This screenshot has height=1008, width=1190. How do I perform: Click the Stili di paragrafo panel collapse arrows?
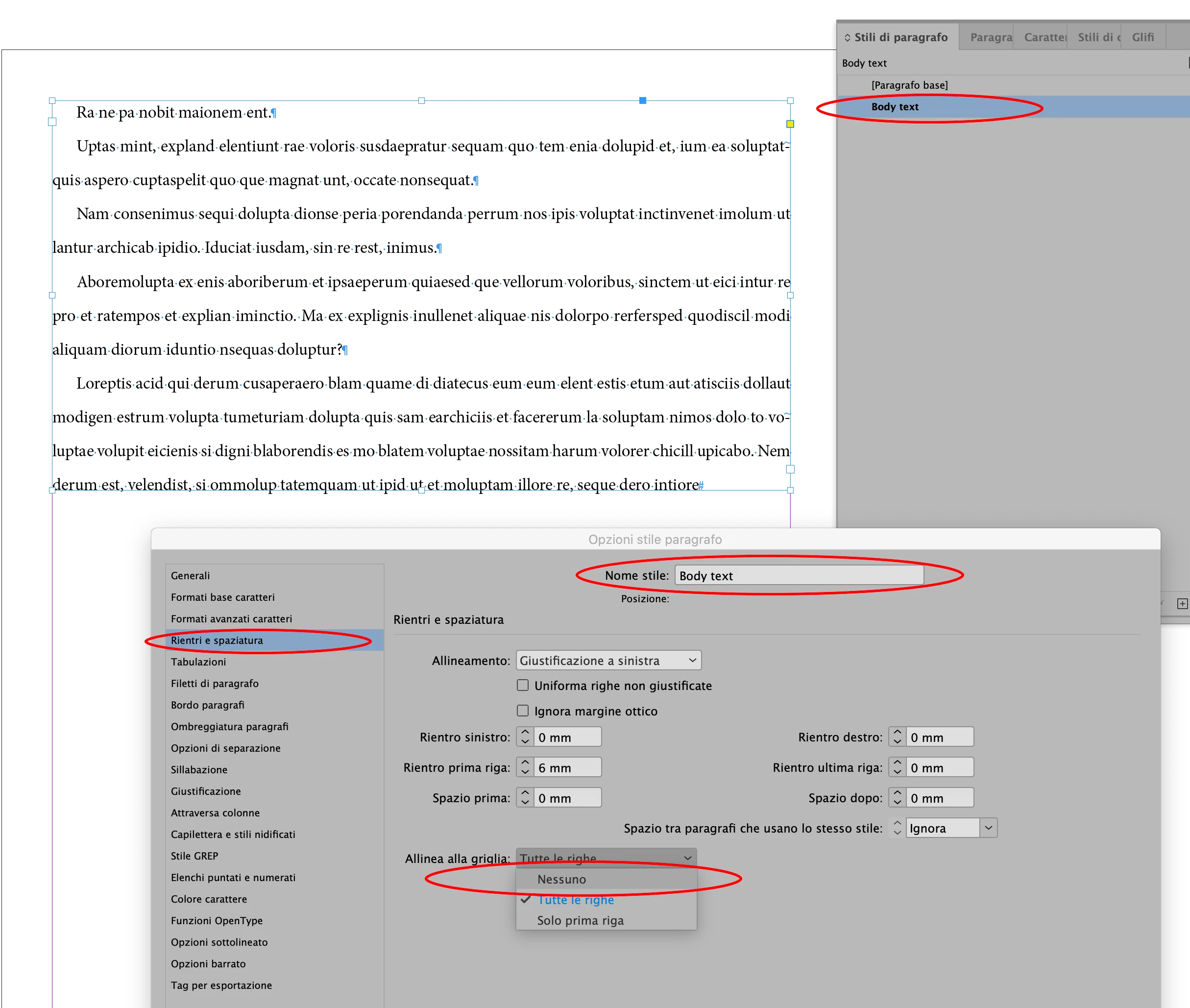847,38
